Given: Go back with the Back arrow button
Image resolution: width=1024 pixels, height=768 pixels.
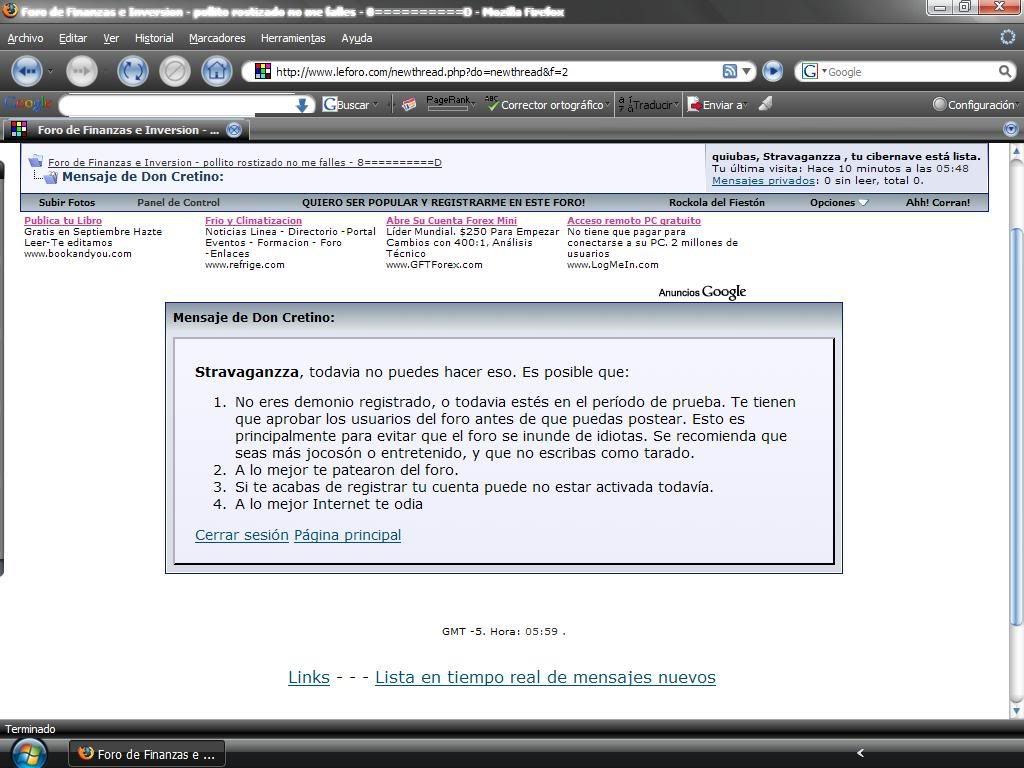Looking at the screenshot, I should (x=26, y=71).
